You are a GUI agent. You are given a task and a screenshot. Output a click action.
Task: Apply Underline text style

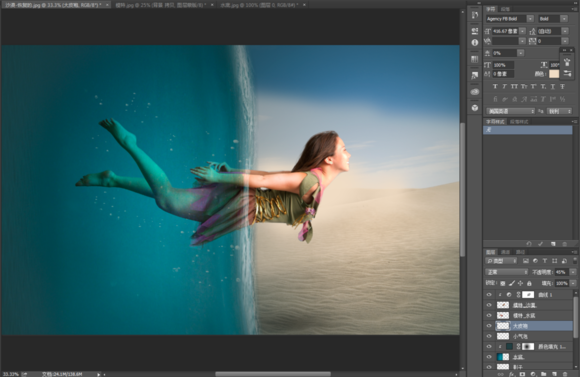click(x=553, y=87)
